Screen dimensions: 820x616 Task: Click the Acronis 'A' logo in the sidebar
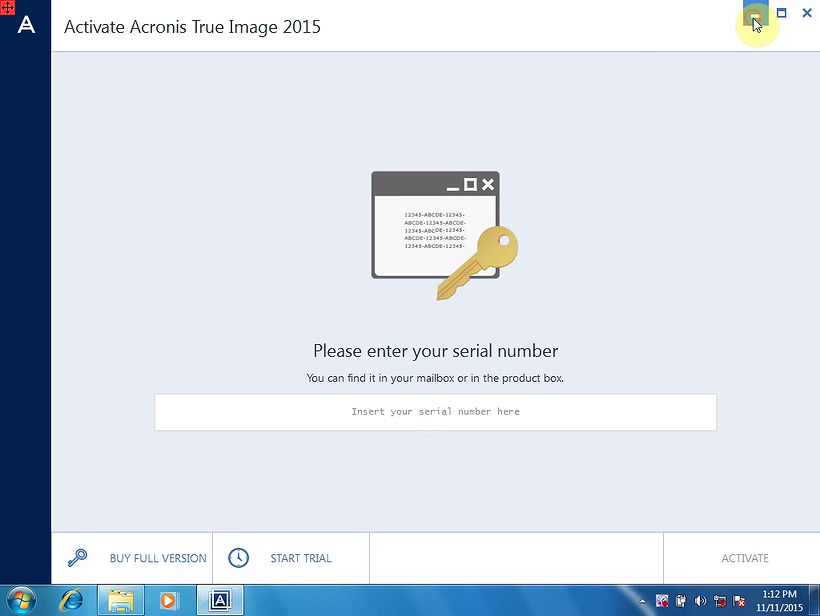click(26, 25)
